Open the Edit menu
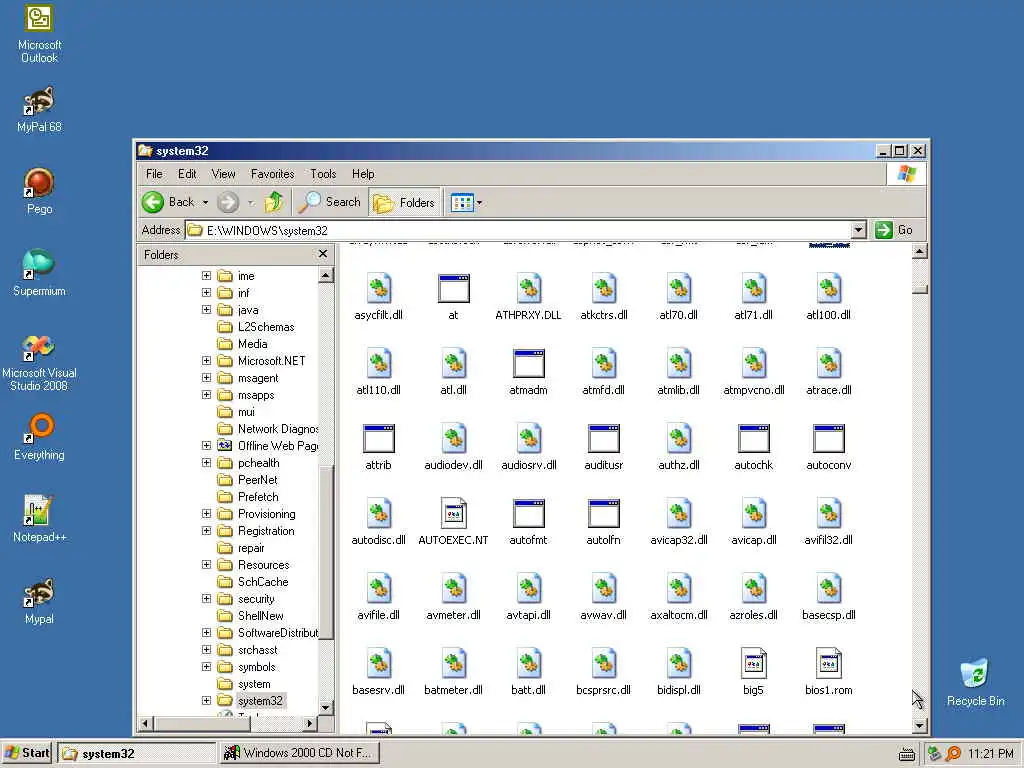This screenshot has width=1024, height=768. [x=187, y=174]
